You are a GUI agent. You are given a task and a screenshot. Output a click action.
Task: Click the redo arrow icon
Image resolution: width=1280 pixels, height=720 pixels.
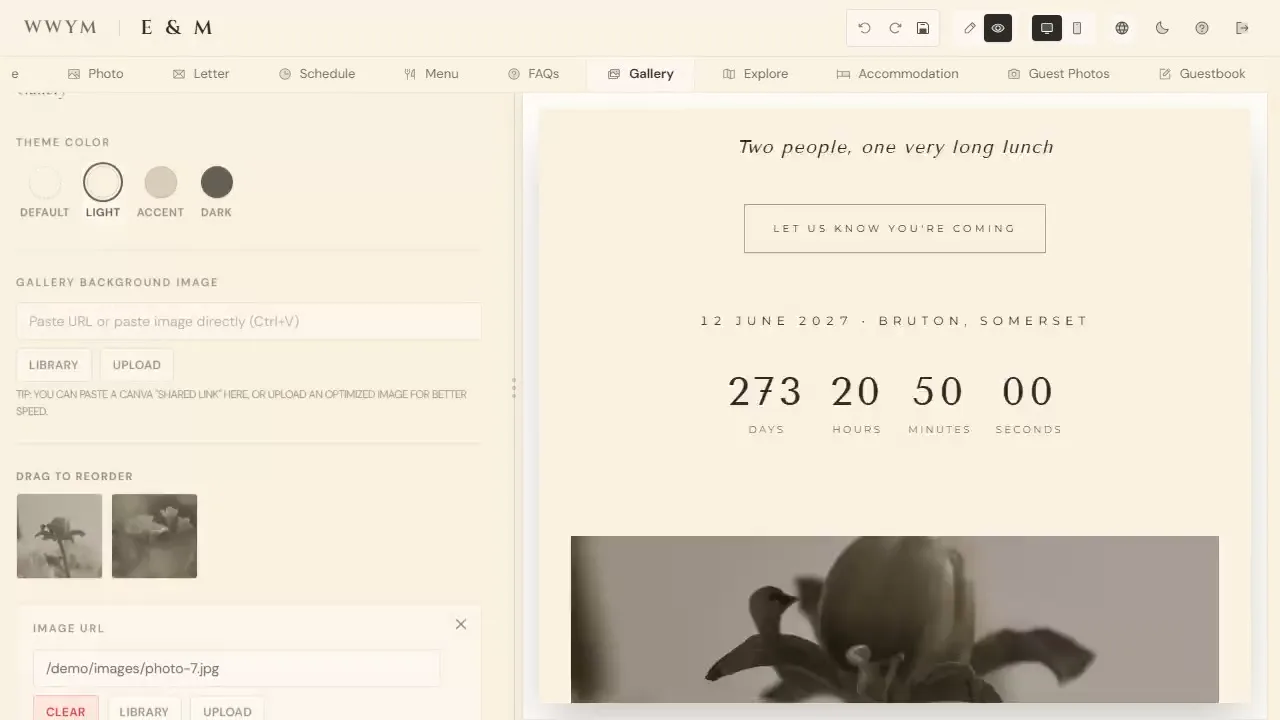(895, 28)
